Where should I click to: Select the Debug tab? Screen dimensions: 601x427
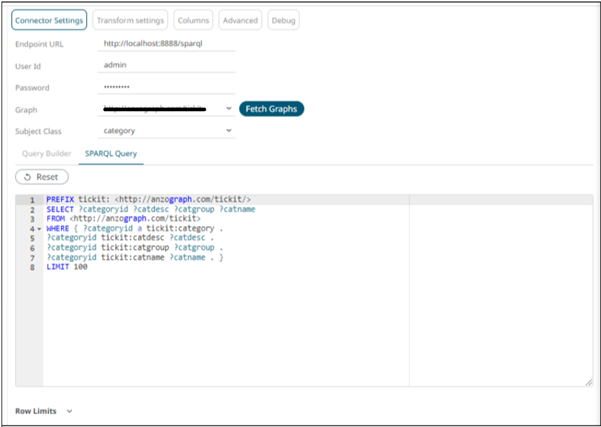click(x=283, y=20)
